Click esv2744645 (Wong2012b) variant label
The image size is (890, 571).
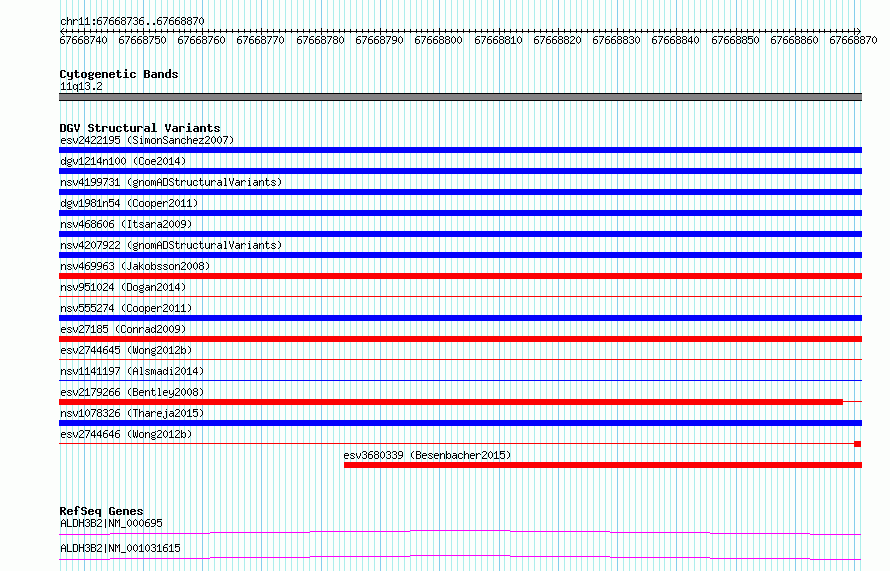tap(126, 350)
